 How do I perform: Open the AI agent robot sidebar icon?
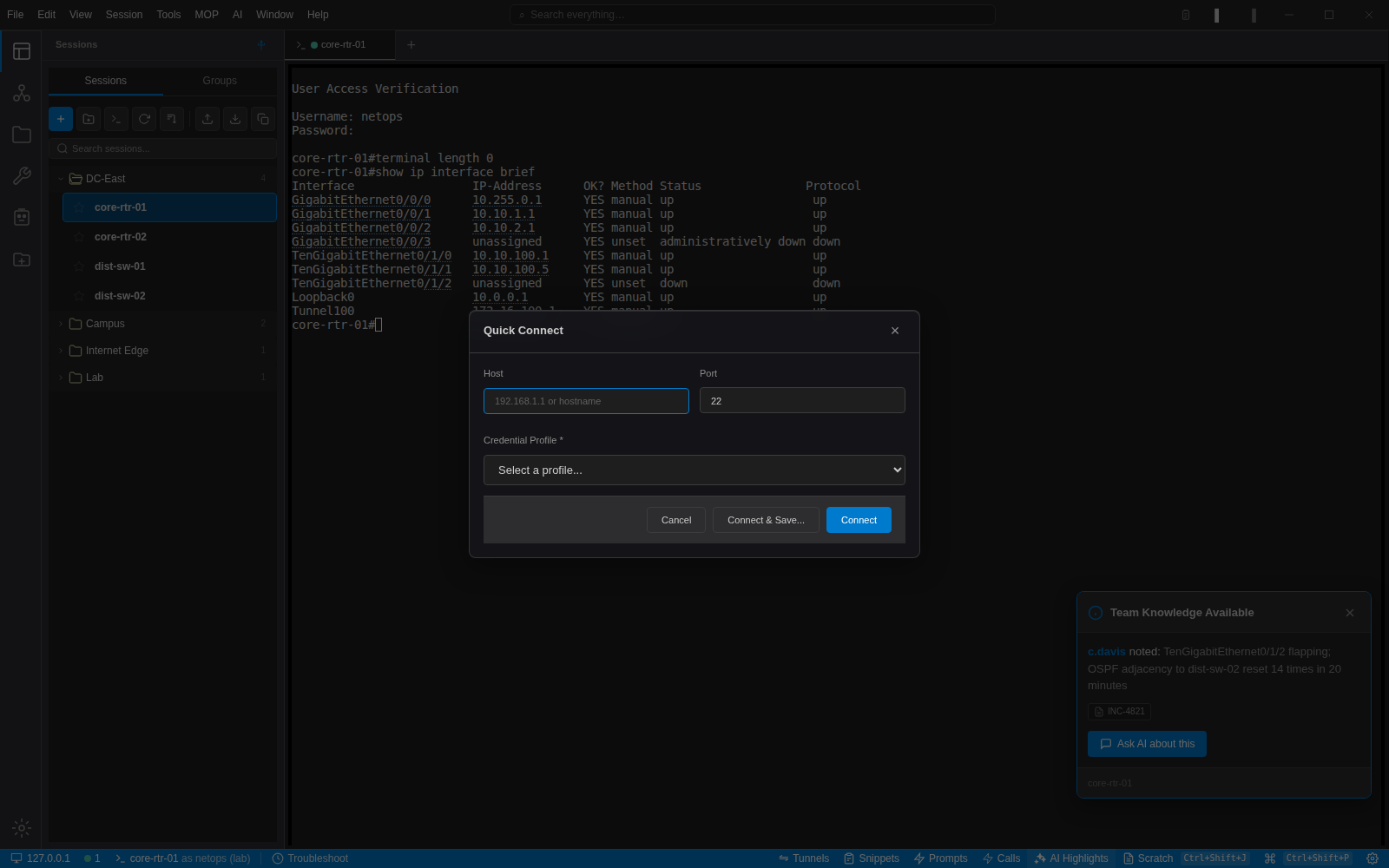pyautogui.click(x=22, y=217)
